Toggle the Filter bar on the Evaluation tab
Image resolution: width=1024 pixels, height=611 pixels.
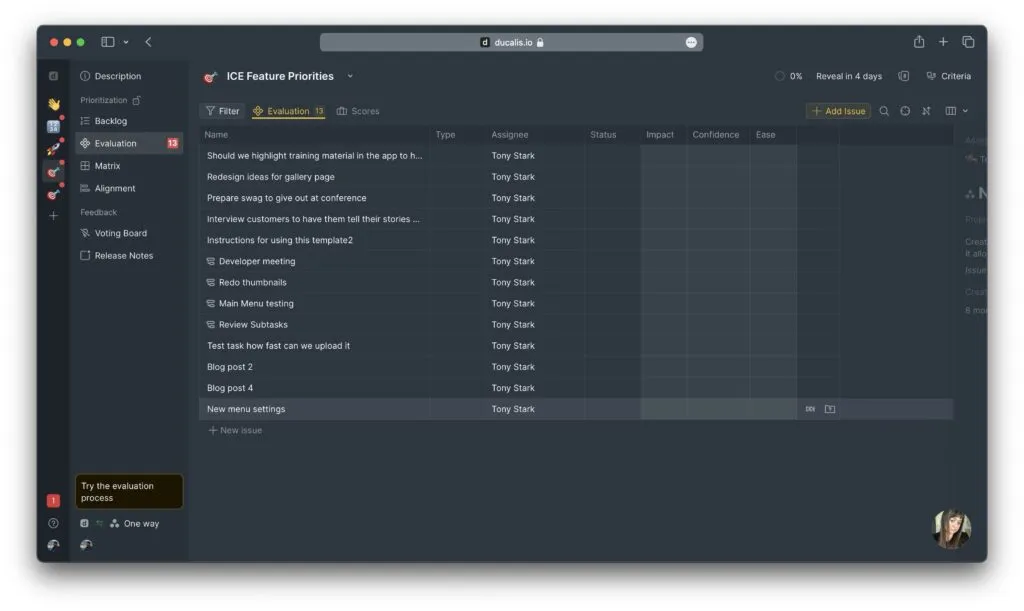tap(222, 110)
